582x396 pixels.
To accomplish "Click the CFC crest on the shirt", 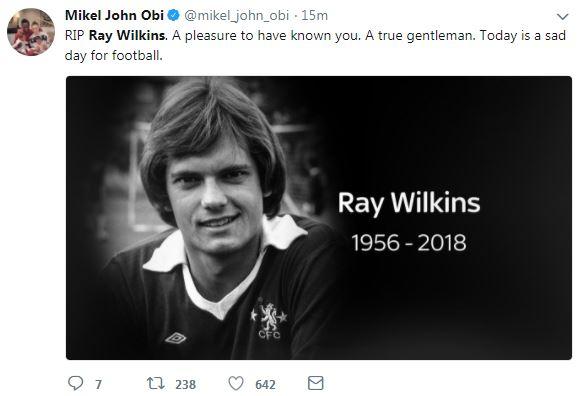I will [269, 320].
